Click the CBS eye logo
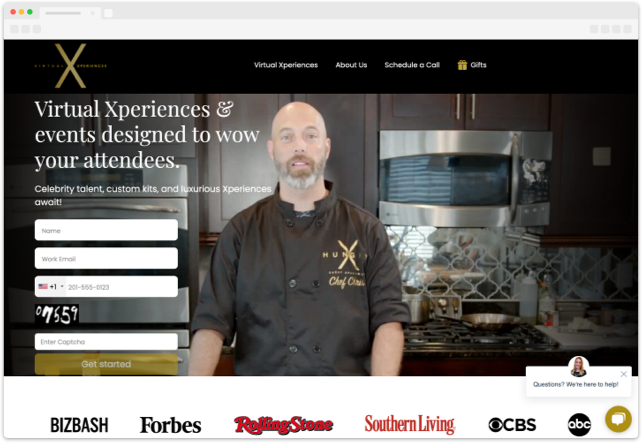This screenshot has width=642, height=443. pyautogui.click(x=512, y=425)
